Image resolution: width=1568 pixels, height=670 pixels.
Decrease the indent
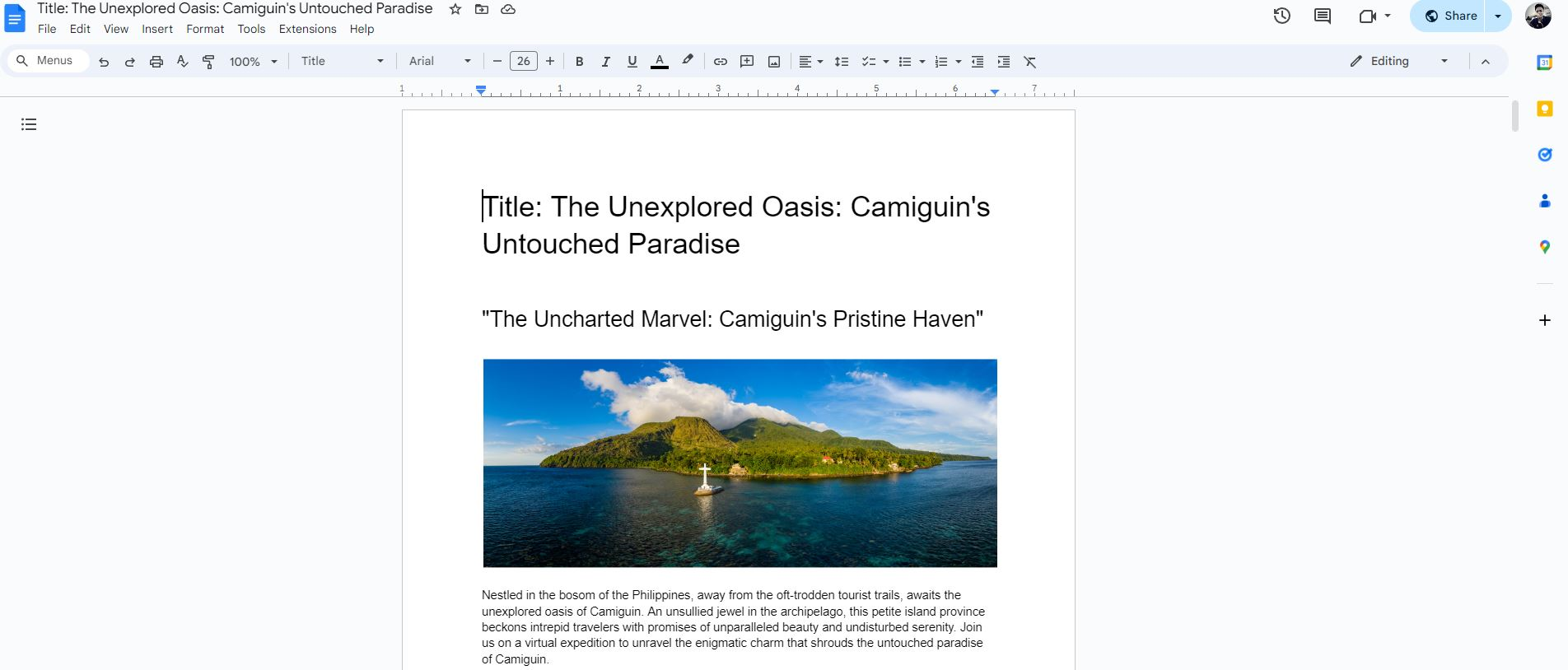point(978,62)
